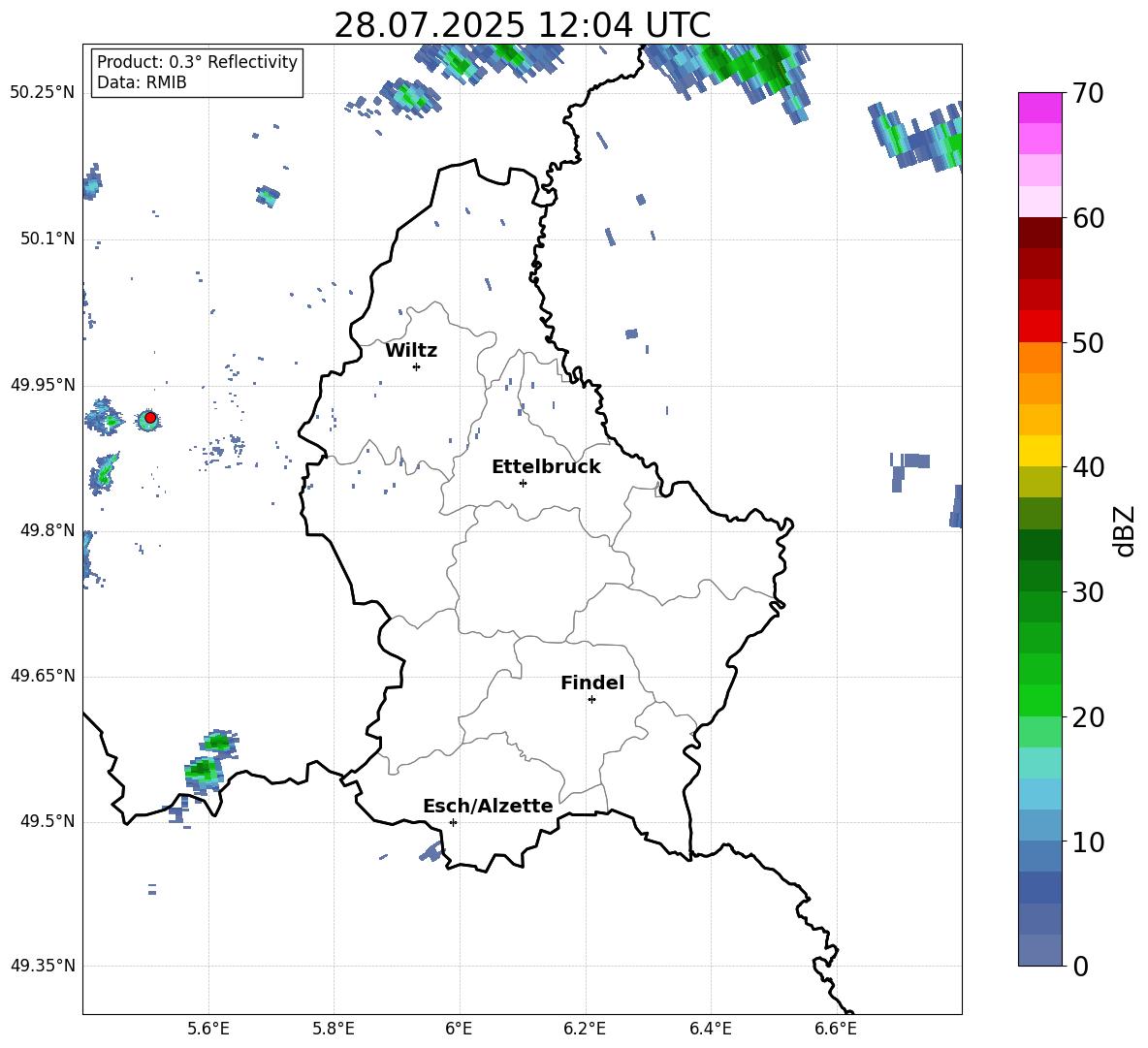Click the magenta swatch at top of colorbar
Image resolution: width=1148 pixels, height=1048 pixels.
pyautogui.click(x=1039, y=108)
